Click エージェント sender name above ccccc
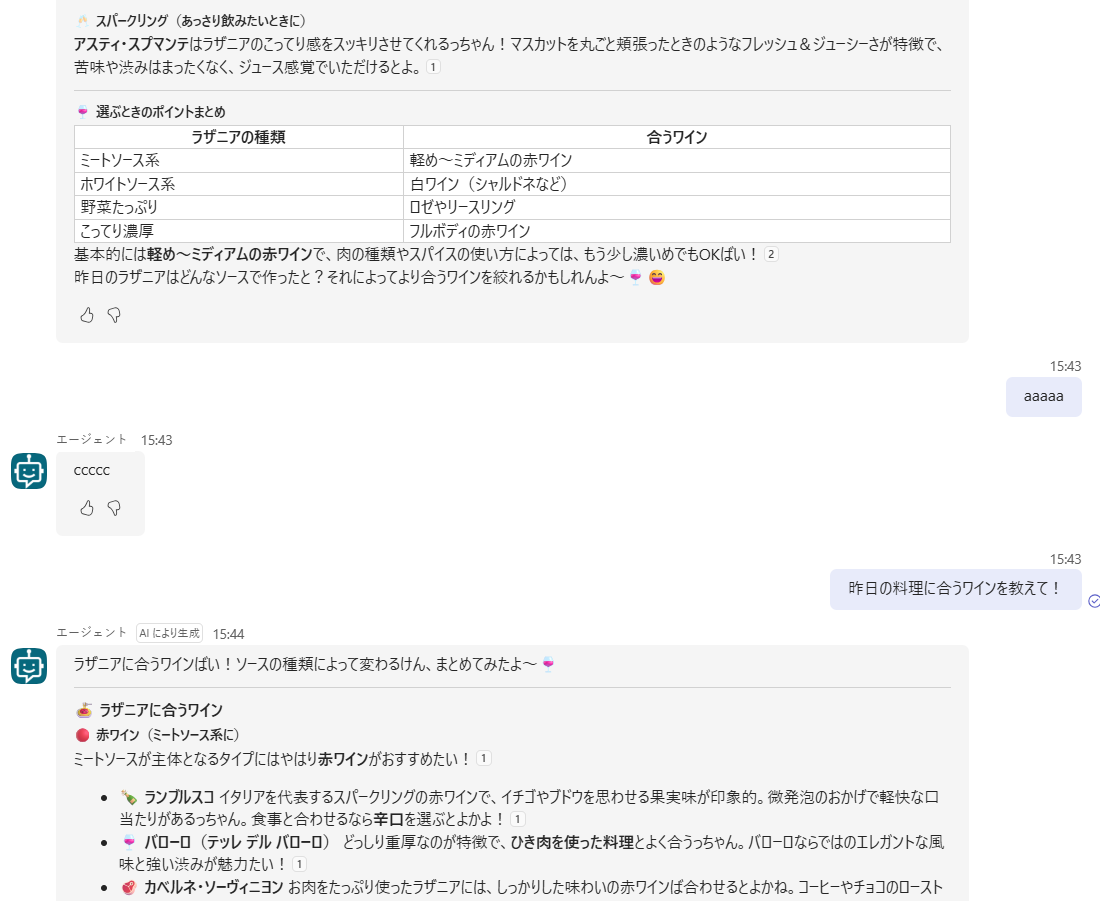The width and height of the screenshot is (1100, 915). (x=92, y=439)
